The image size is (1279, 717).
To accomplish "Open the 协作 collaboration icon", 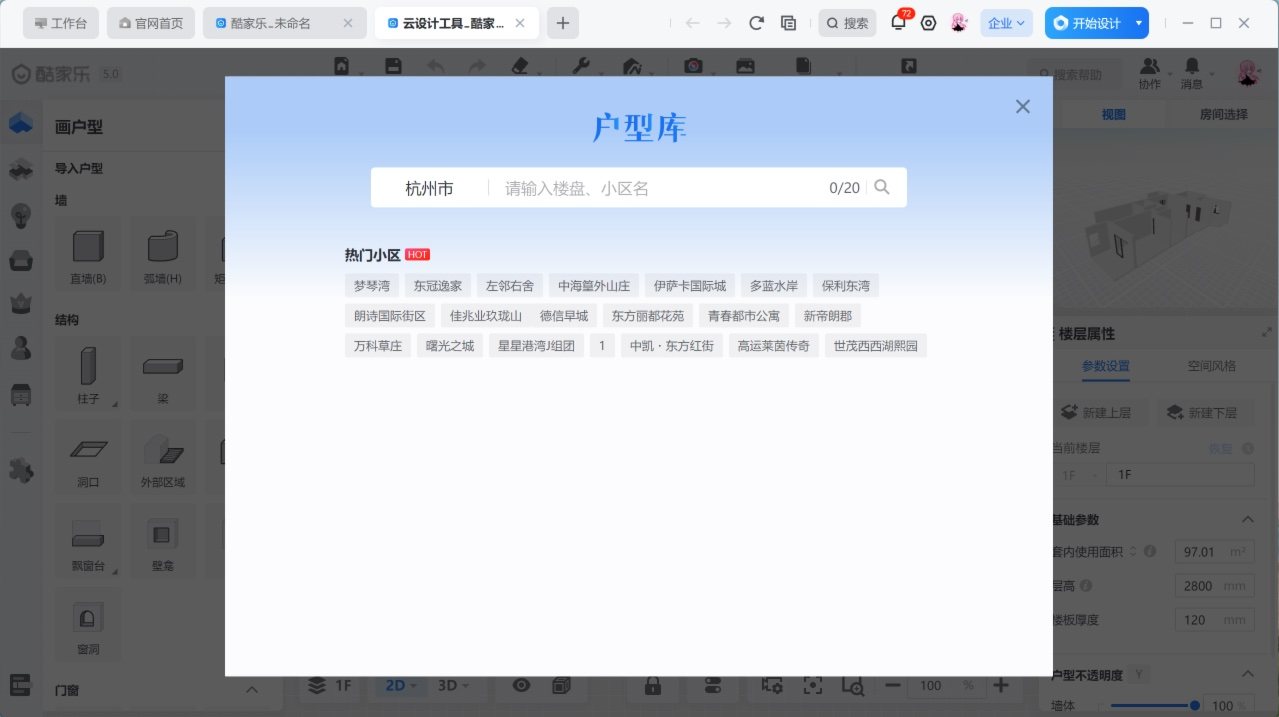I will (x=1150, y=72).
